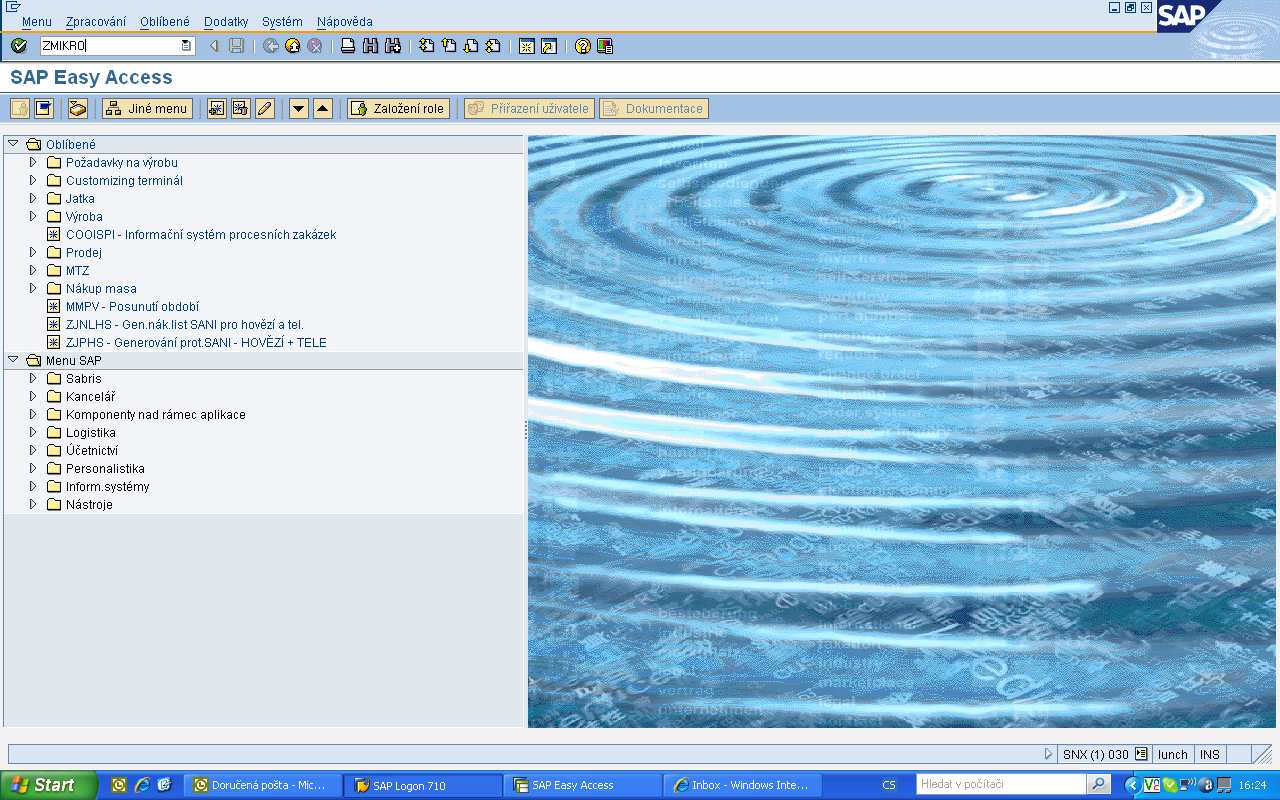Click the system info icon beside SNX (1) 030

click(x=1141, y=754)
